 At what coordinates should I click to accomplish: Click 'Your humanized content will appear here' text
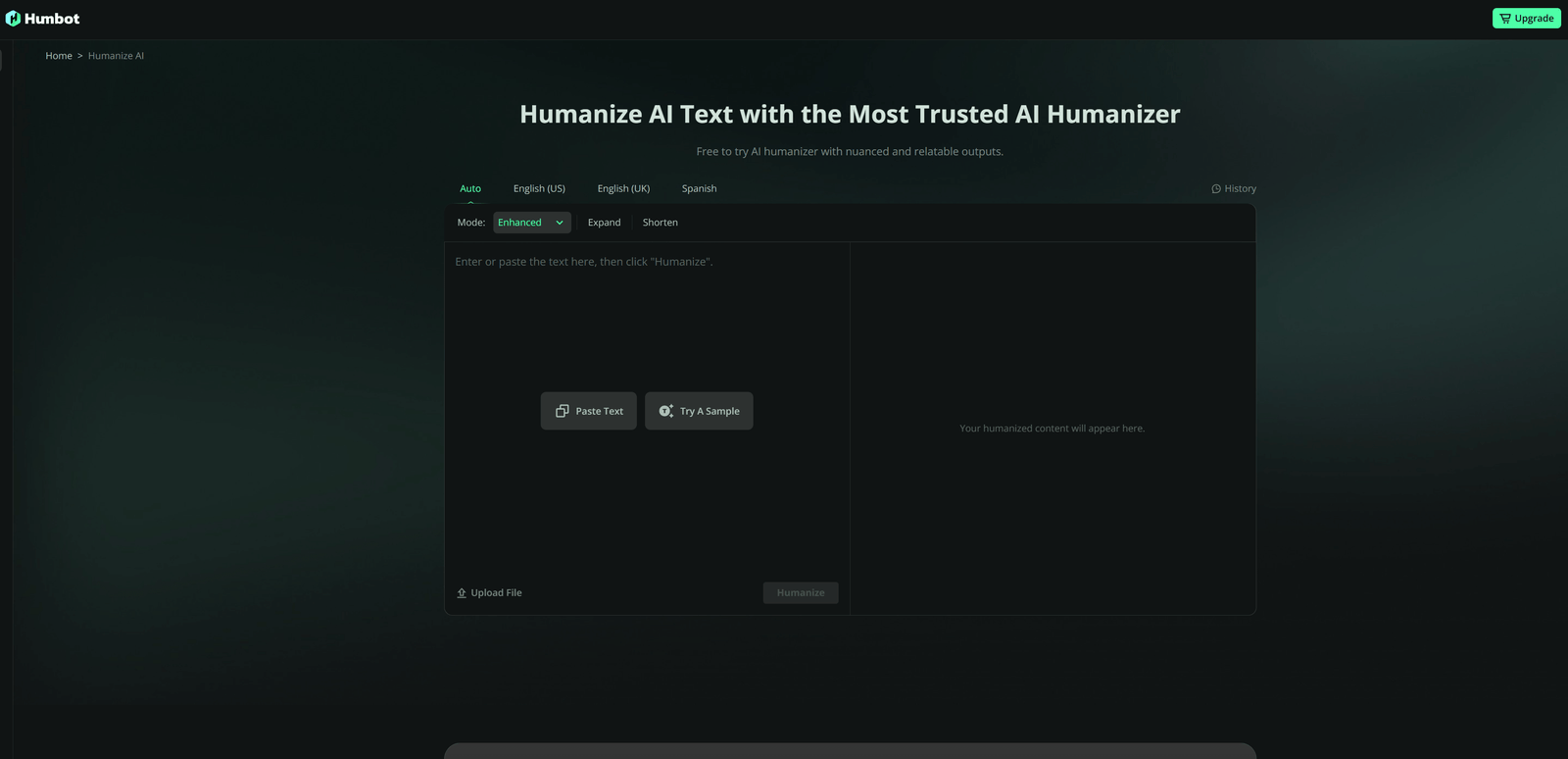(x=1052, y=429)
